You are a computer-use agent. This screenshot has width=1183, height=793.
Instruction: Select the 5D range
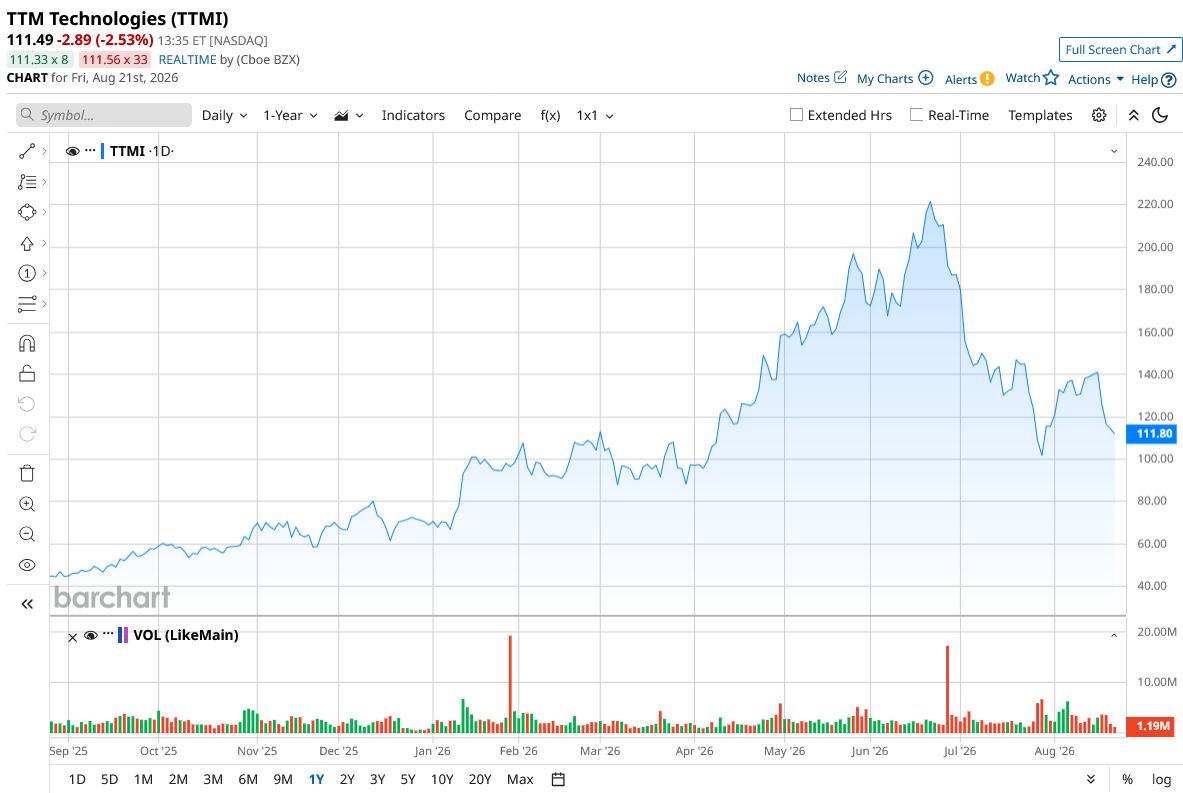tap(109, 779)
